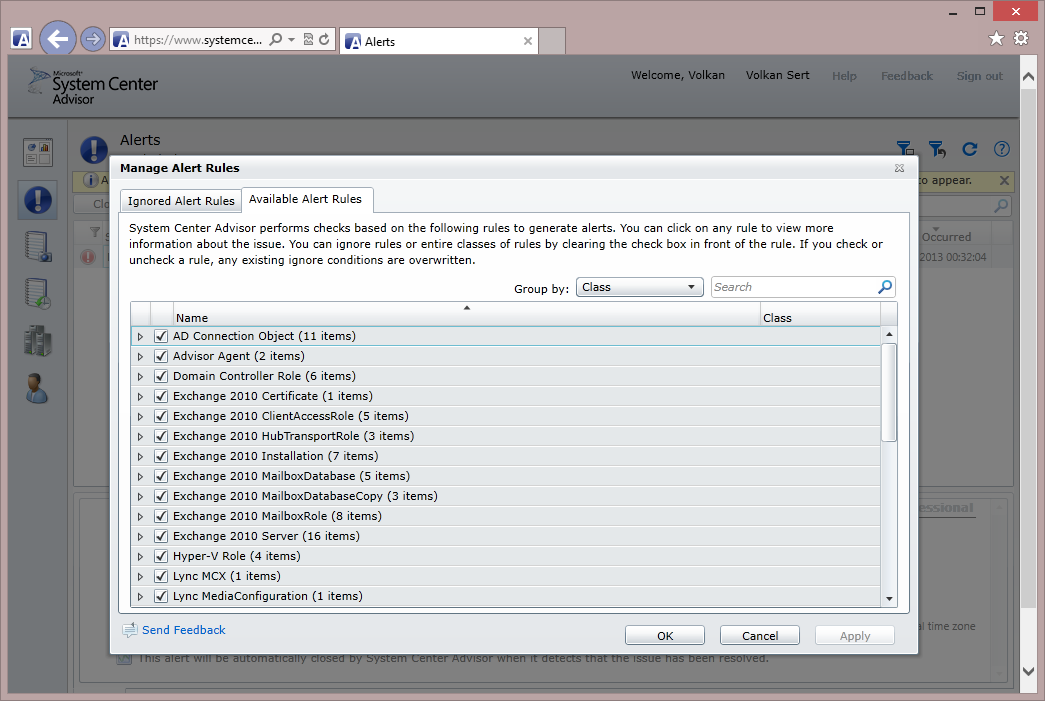Click the Cancel button
1045x701 pixels.
[x=760, y=636]
